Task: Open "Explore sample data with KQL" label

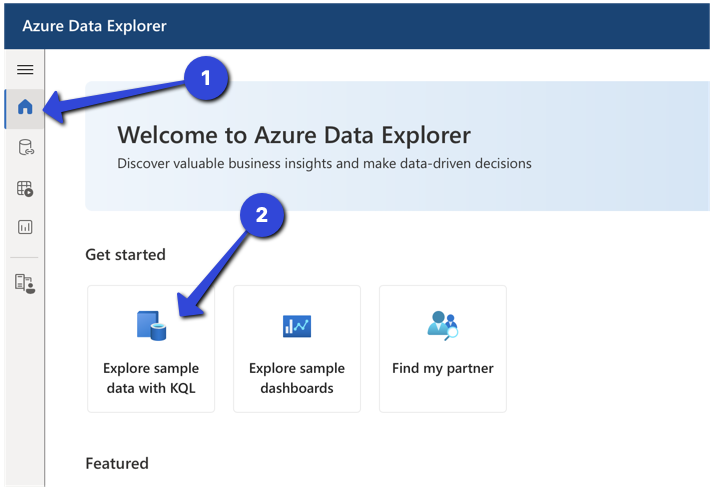Action: 151,378
